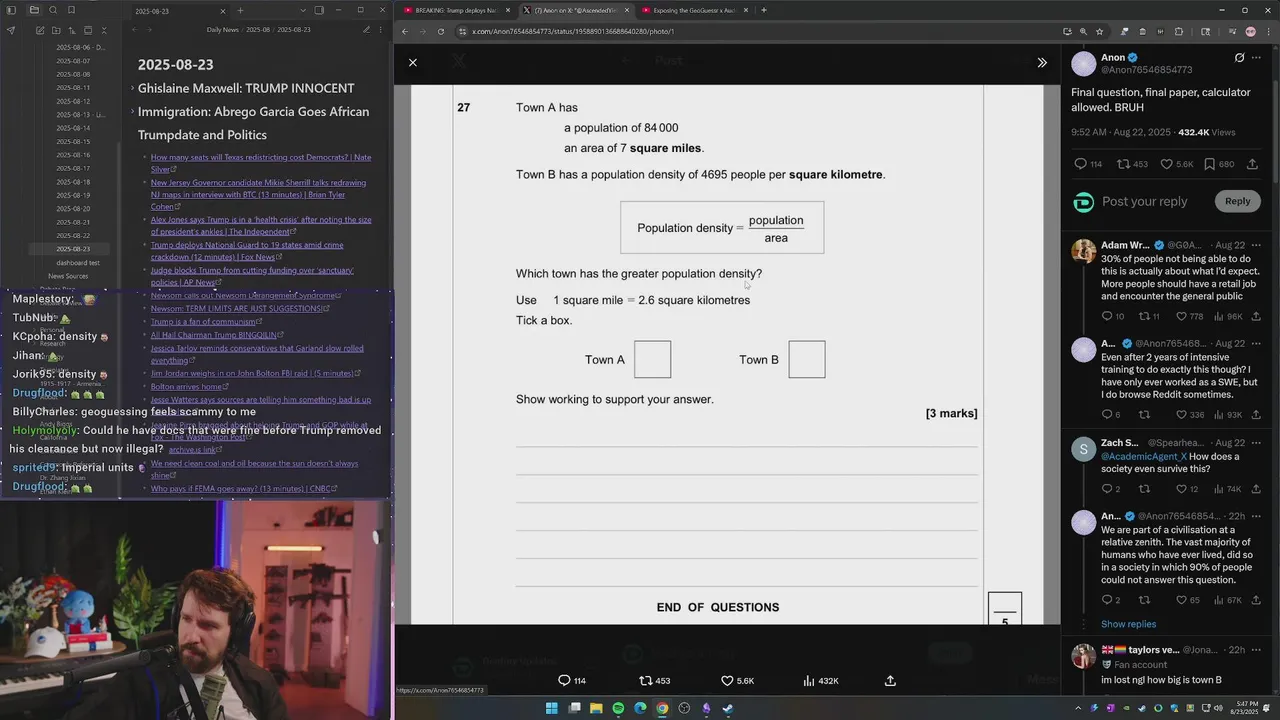Open Zach S... profile avatar
Viewport: 1280px width, 720px height.
(1084, 450)
